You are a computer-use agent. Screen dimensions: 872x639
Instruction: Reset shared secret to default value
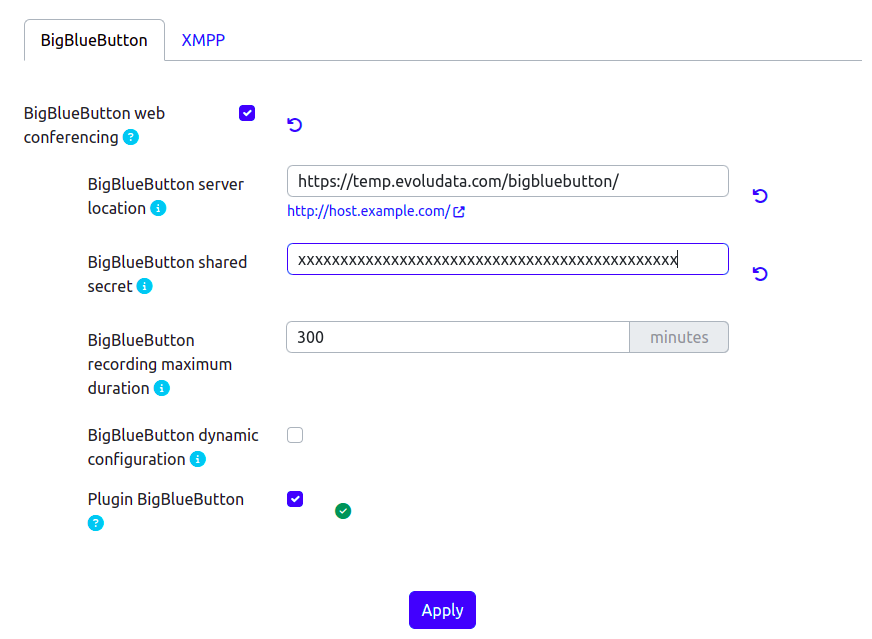coord(760,274)
